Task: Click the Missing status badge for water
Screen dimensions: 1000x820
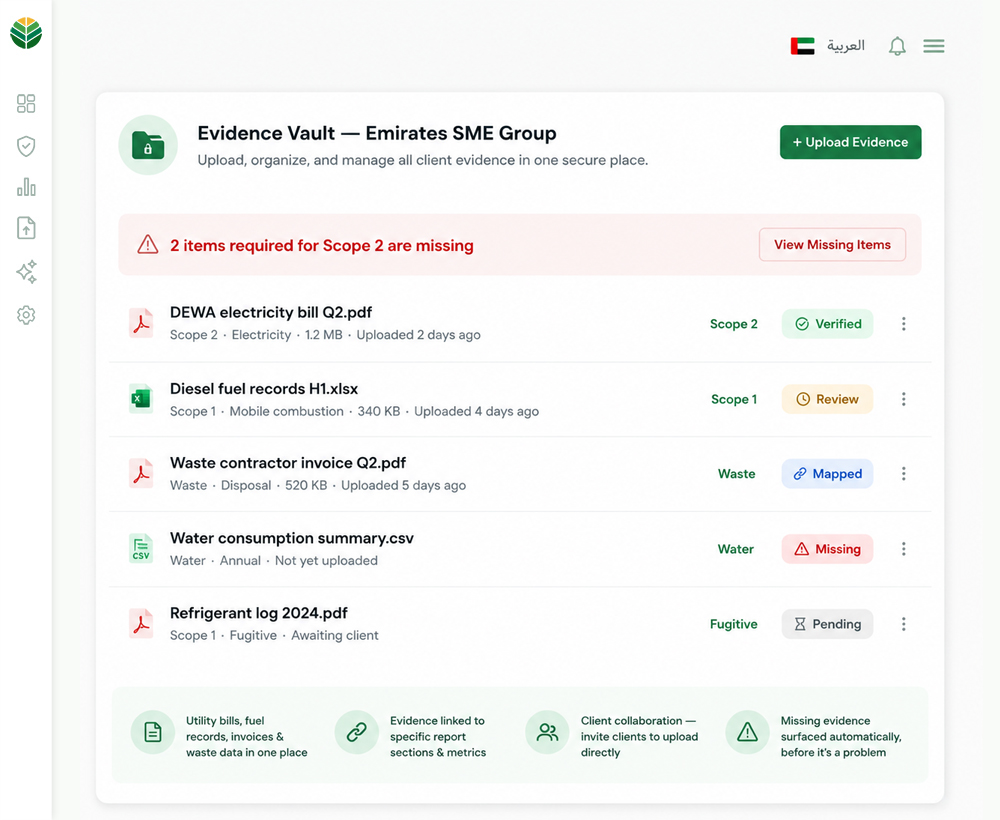Action: tap(827, 549)
